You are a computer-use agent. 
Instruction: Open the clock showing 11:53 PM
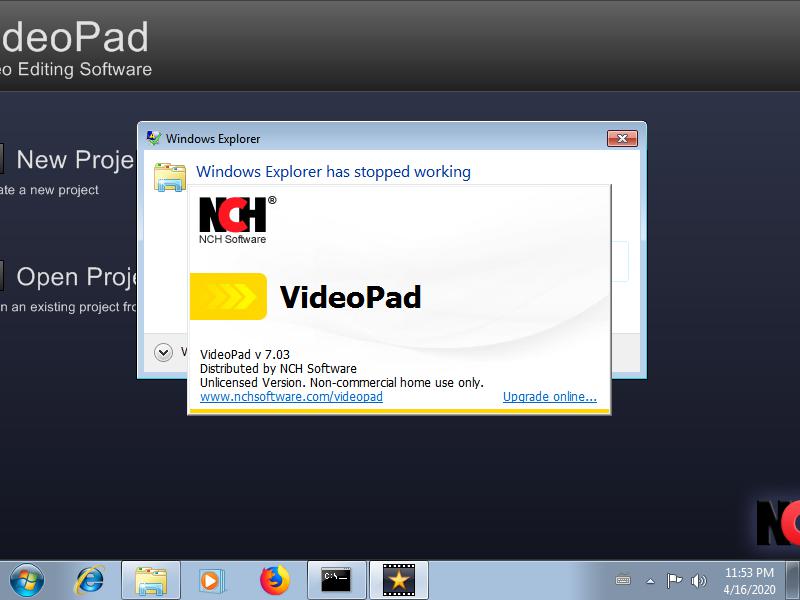click(749, 581)
